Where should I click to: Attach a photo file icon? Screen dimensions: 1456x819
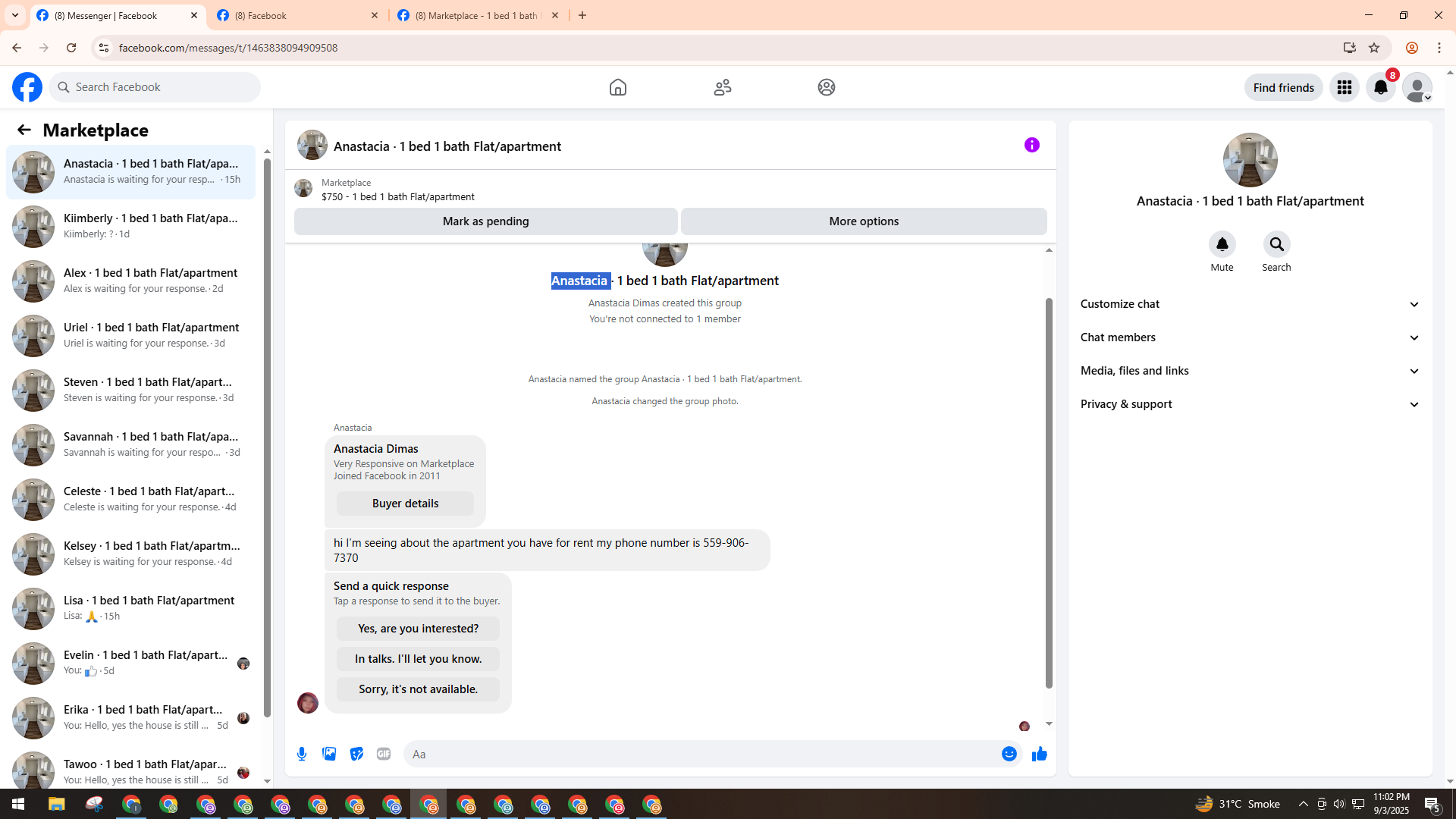point(329,754)
